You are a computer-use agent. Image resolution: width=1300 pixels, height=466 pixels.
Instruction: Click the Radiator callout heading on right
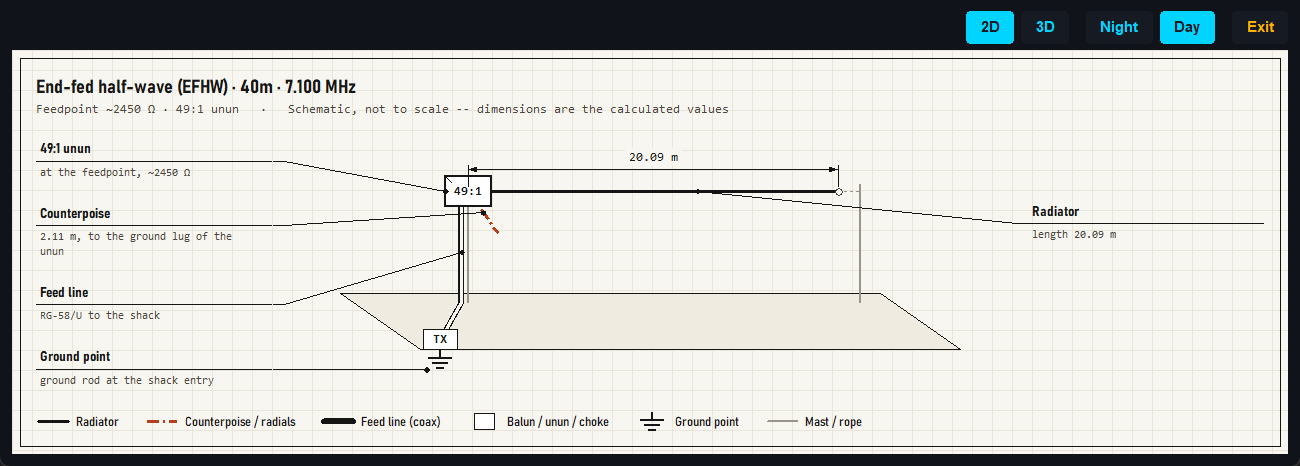point(1055,212)
